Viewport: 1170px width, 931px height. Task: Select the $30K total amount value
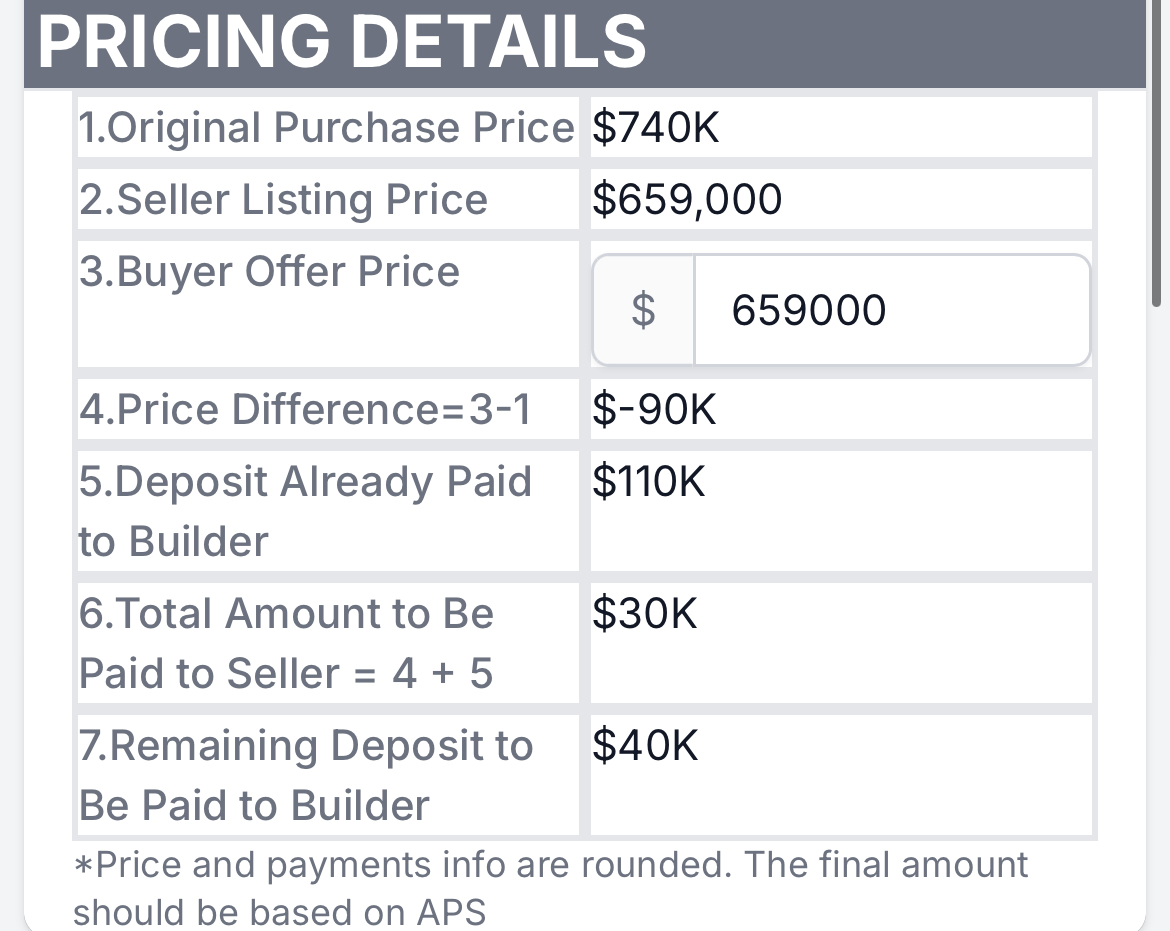(x=645, y=613)
